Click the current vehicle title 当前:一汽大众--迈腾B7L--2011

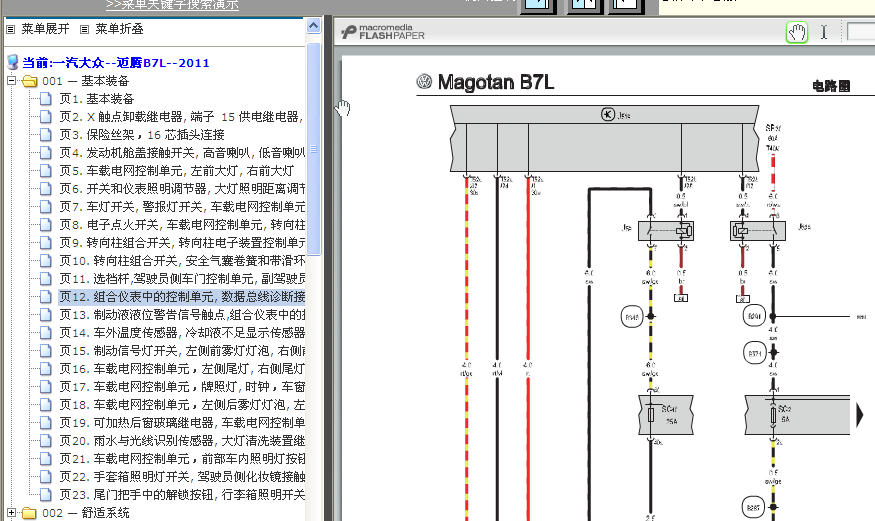pyautogui.click(x=116, y=62)
